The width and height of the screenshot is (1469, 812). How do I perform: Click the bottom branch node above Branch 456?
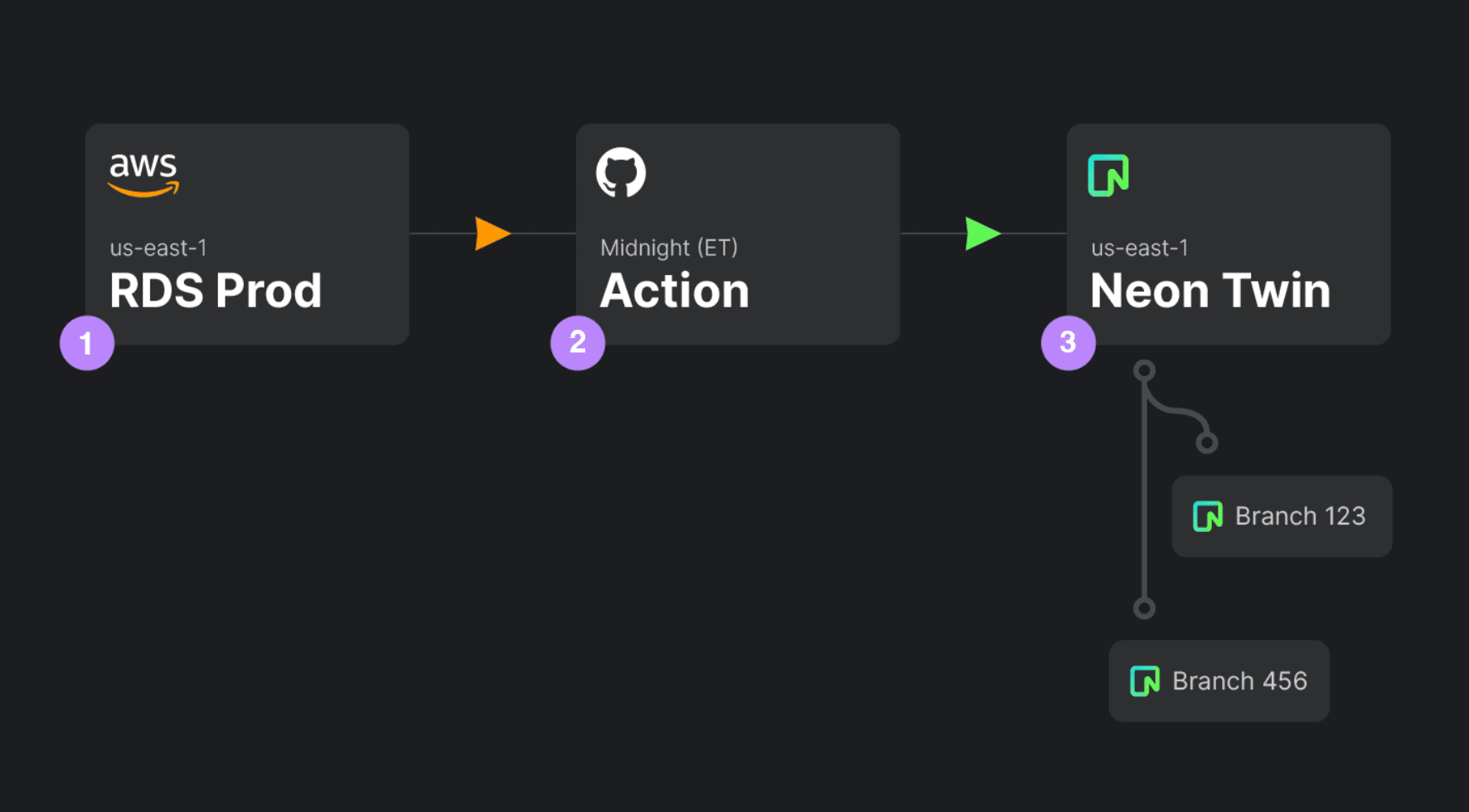(1144, 609)
